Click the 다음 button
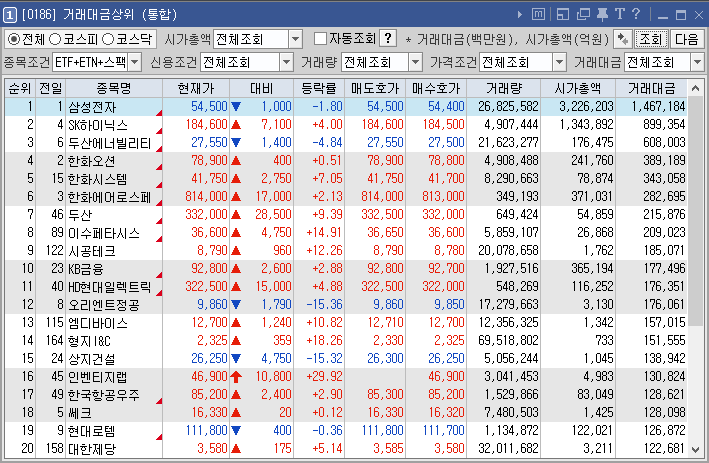 point(686,39)
